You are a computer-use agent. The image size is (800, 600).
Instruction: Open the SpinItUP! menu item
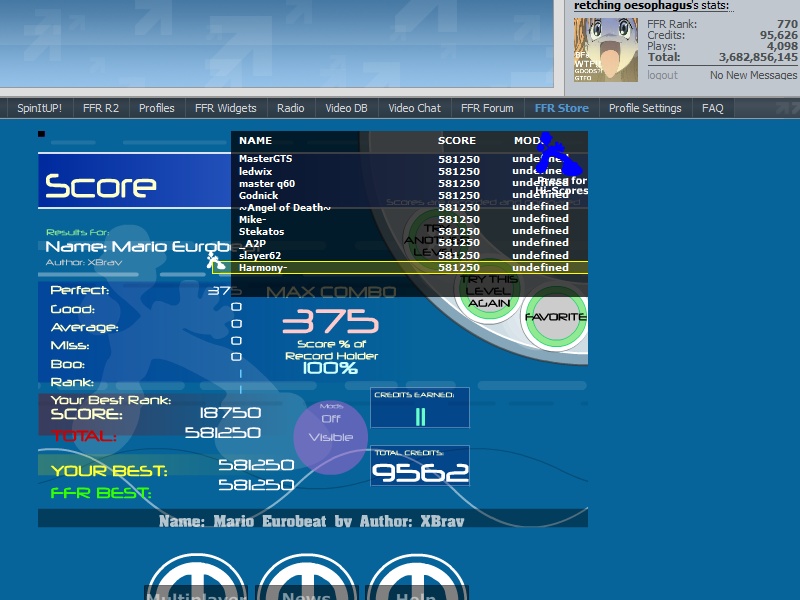39,108
